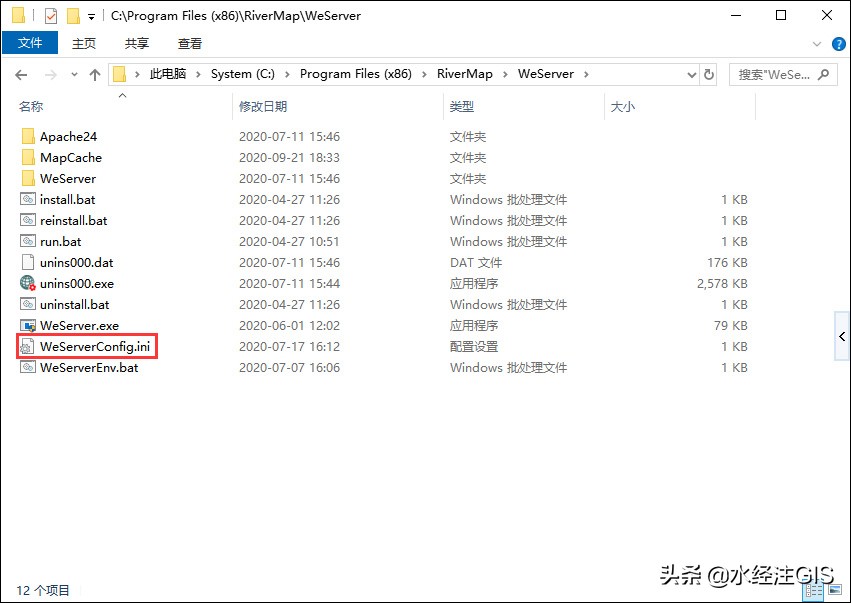Open Customize Quick Access Toolbar dropdown
The image size is (851, 603).
[91, 17]
